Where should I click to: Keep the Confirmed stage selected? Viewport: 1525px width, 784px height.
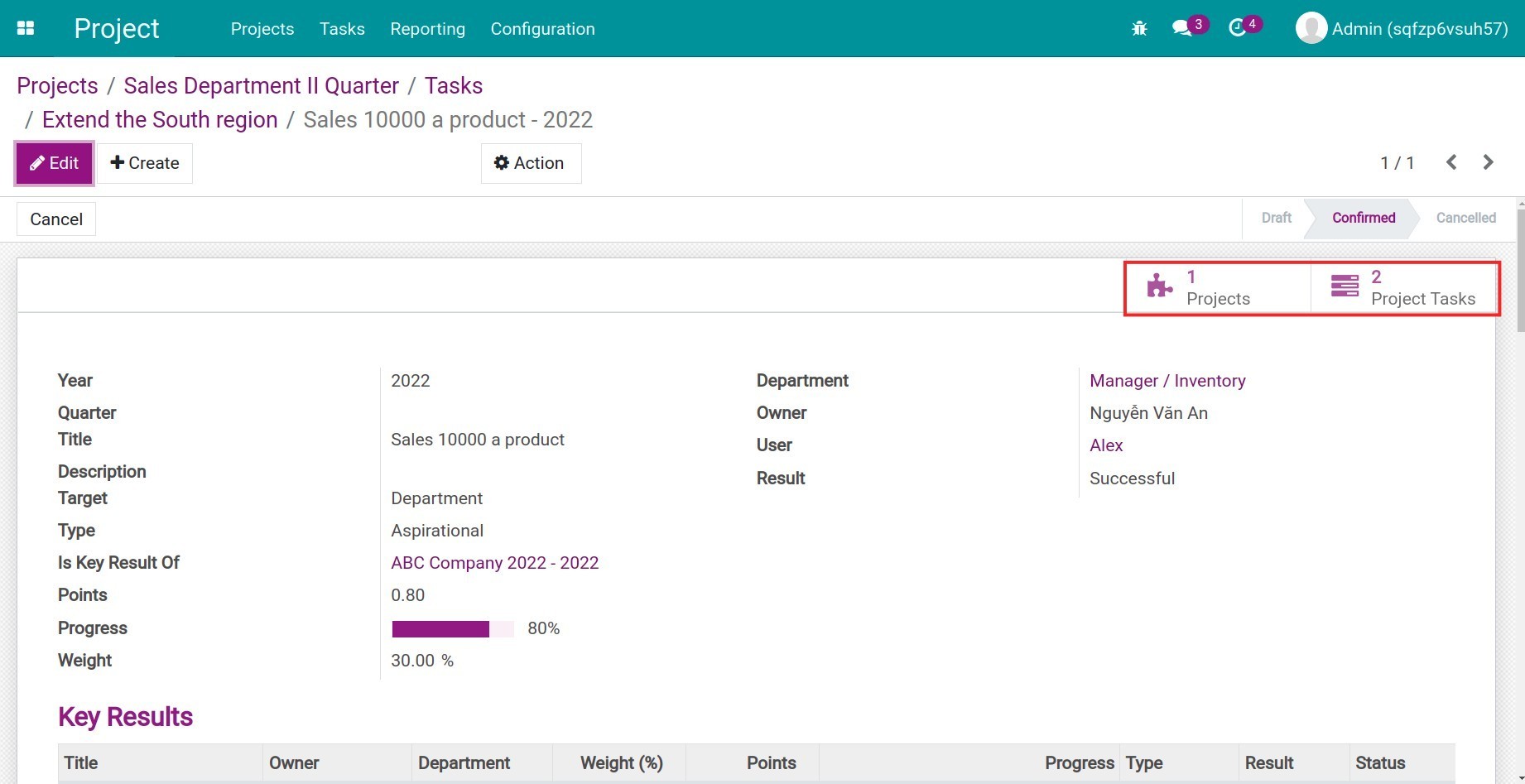pos(1362,218)
